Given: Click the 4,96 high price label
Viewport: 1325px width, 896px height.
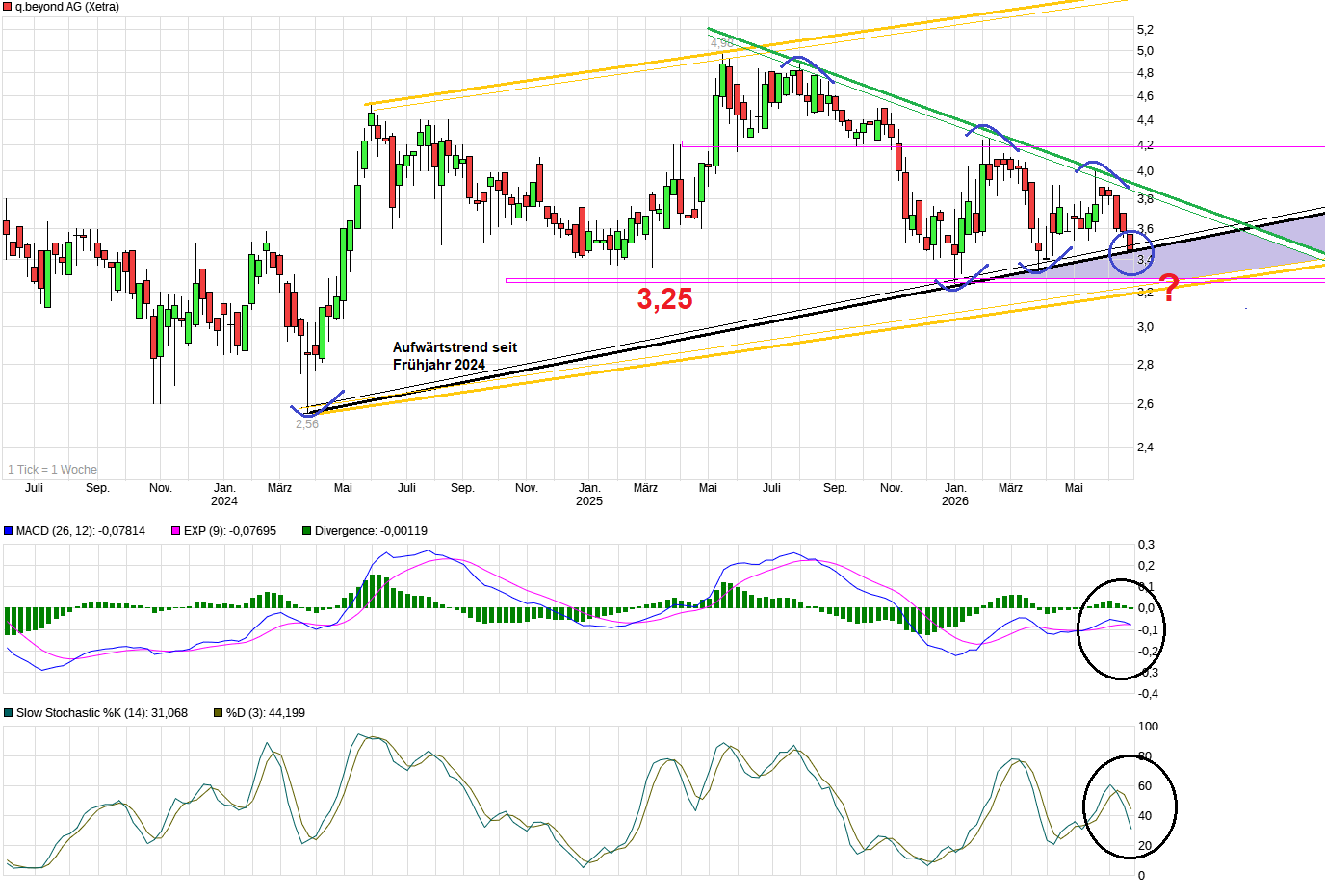Looking at the screenshot, I should tap(721, 43).
